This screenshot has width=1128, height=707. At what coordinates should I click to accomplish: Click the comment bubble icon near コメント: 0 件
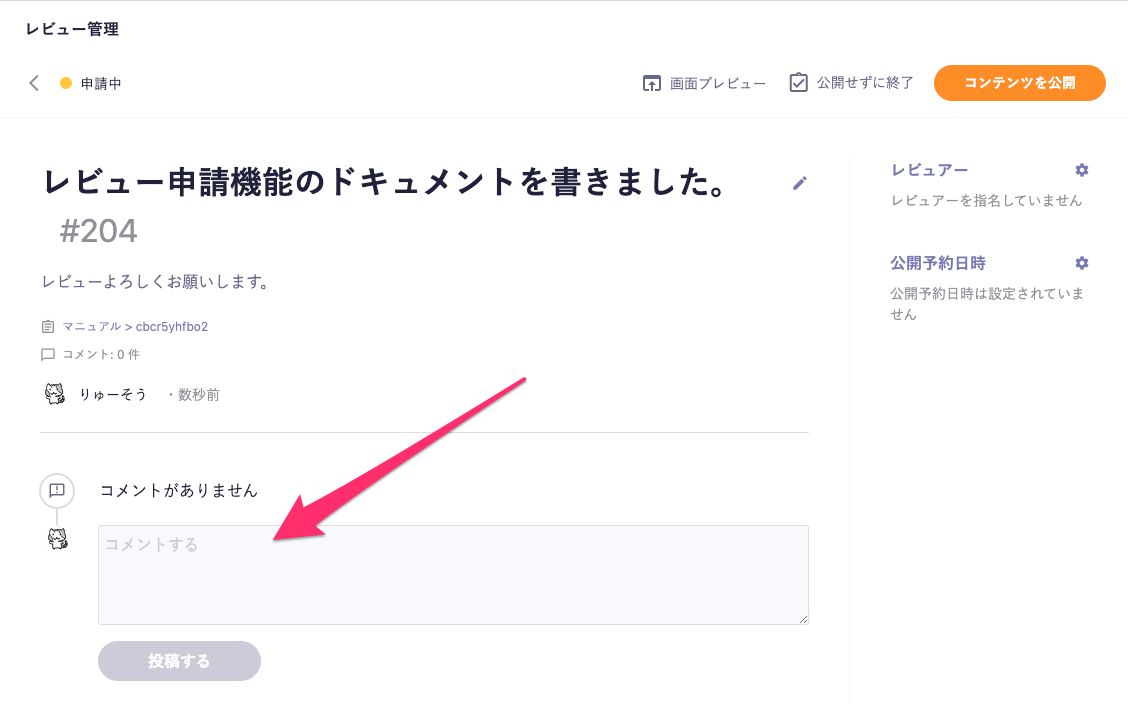coord(47,355)
